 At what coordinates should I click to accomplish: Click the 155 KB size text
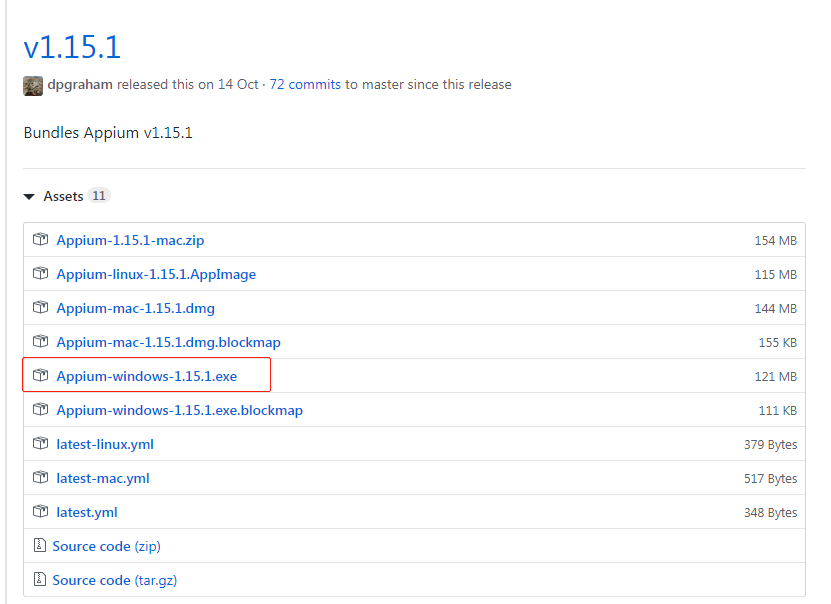tap(777, 343)
